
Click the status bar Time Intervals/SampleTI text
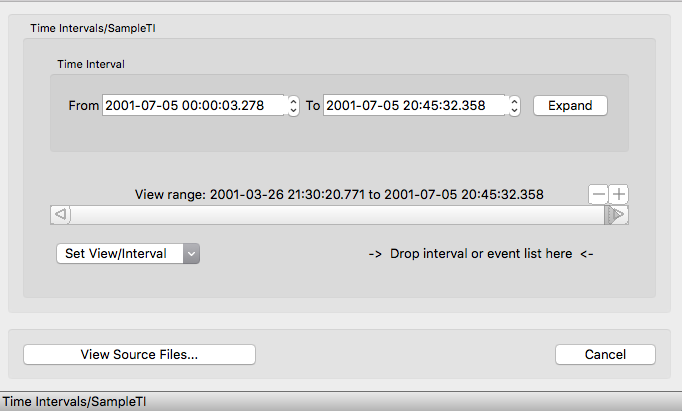click(74, 401)
